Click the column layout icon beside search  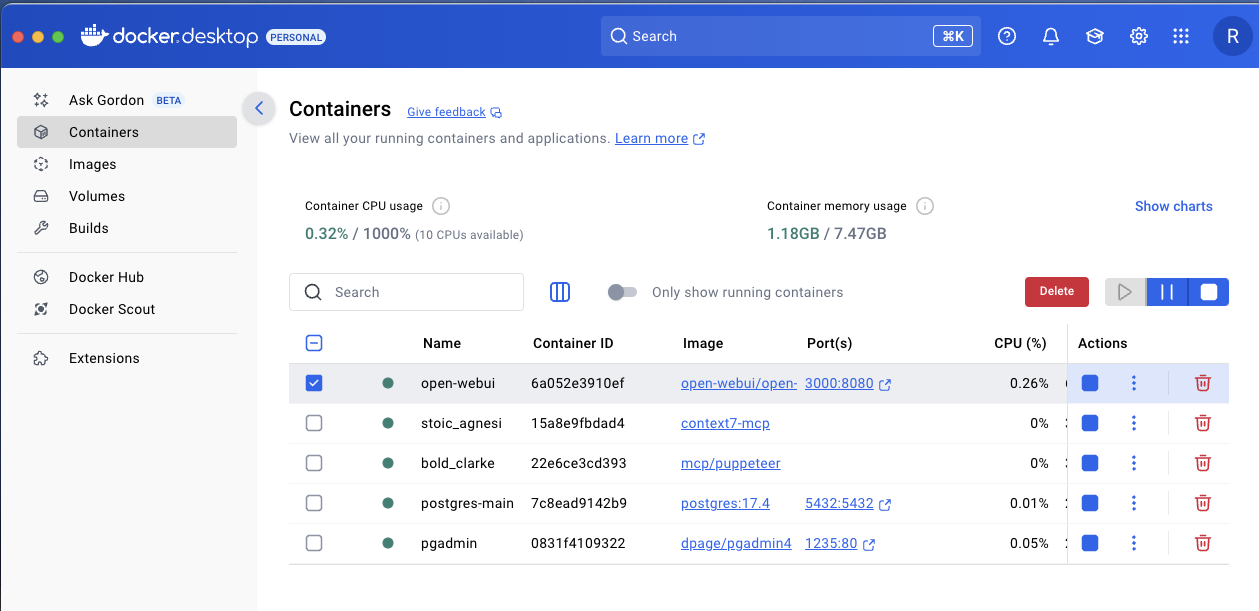tap(560, 292)
